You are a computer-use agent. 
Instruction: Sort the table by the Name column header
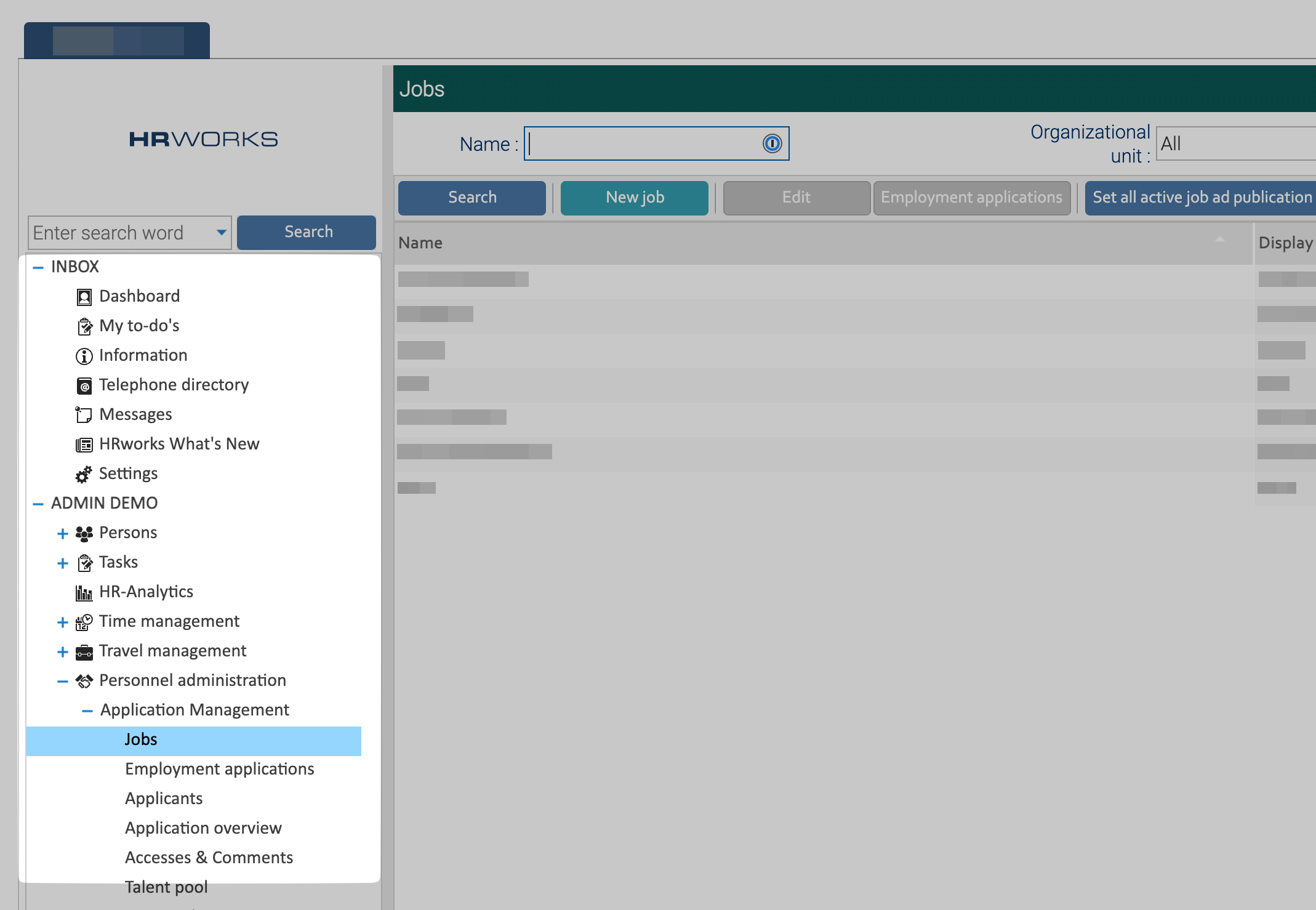[420, 243]
